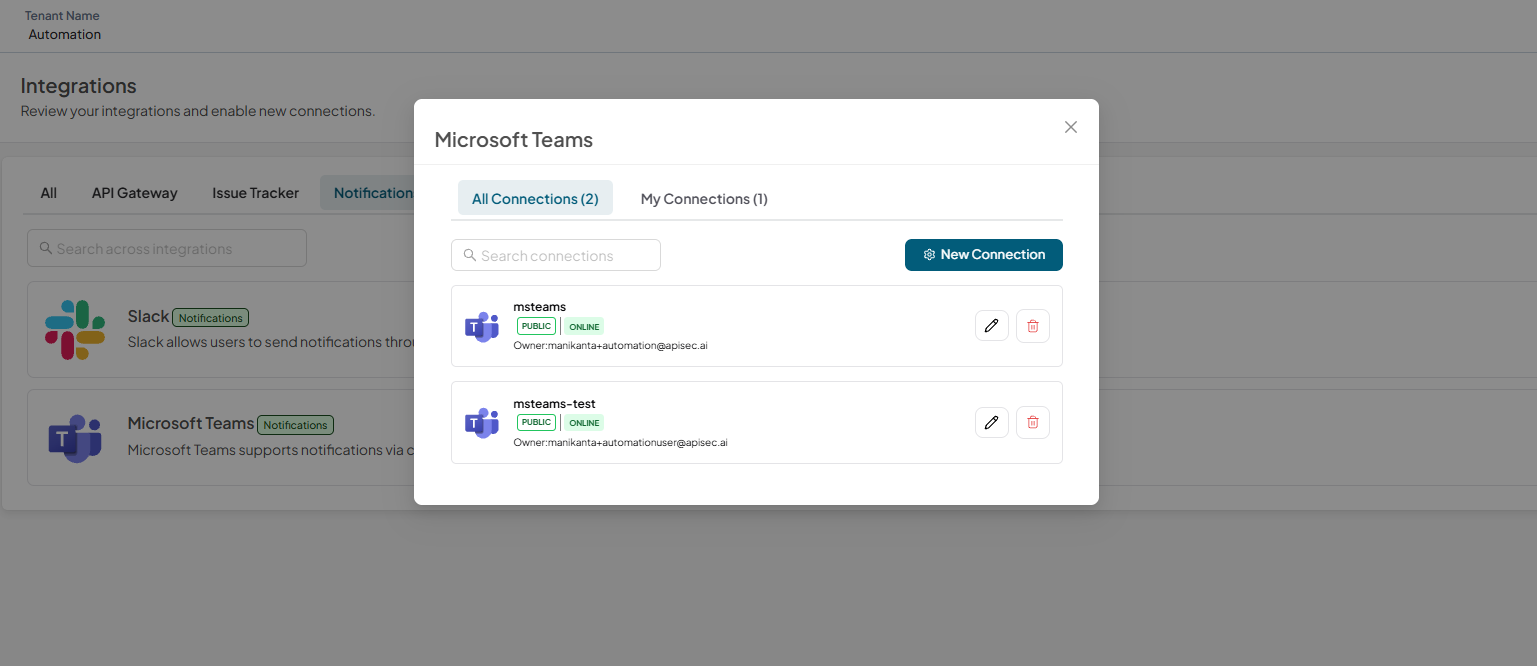Edit the msteams connection with pencil icon

(x=991, y=326)
